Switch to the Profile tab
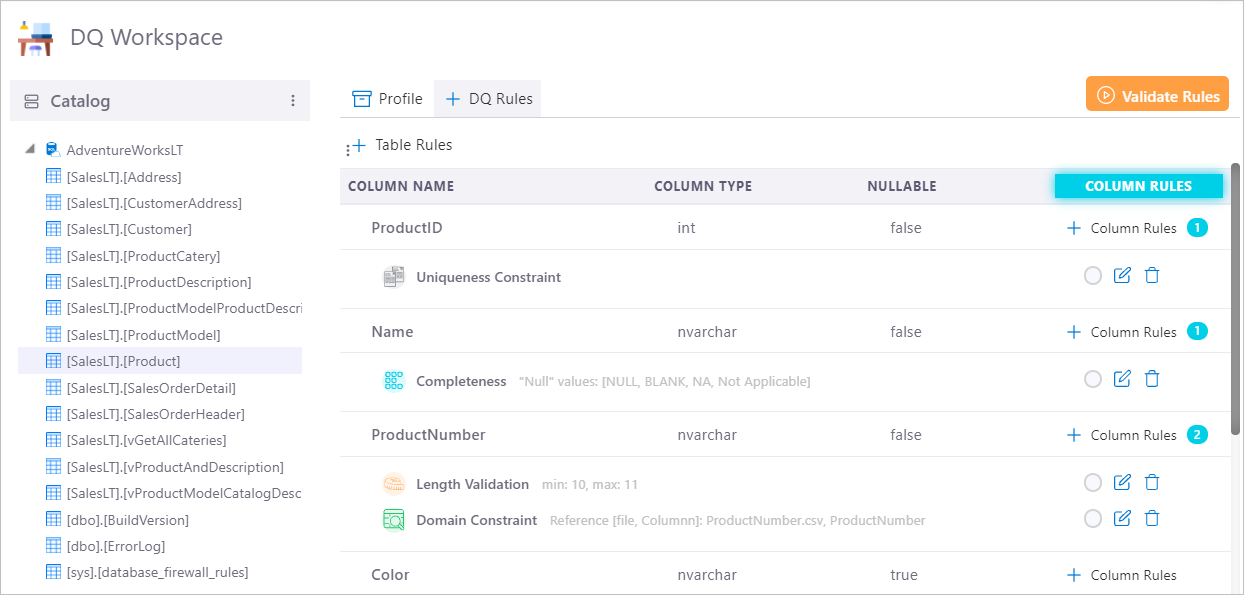 (388, 99)
